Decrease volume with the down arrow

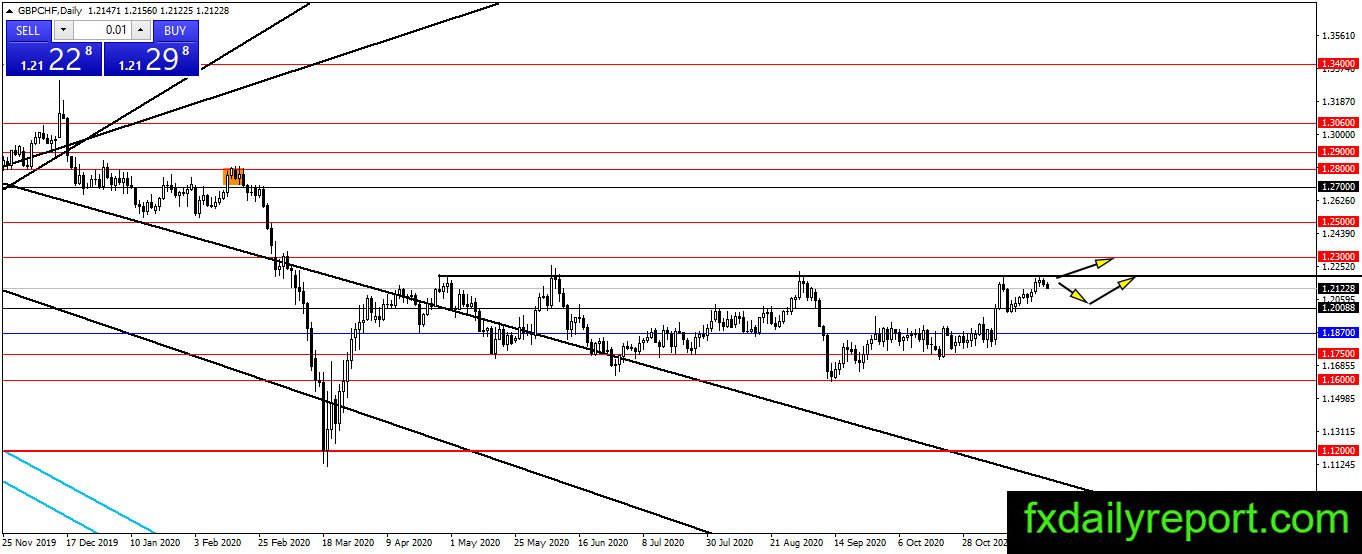[62, 30]
